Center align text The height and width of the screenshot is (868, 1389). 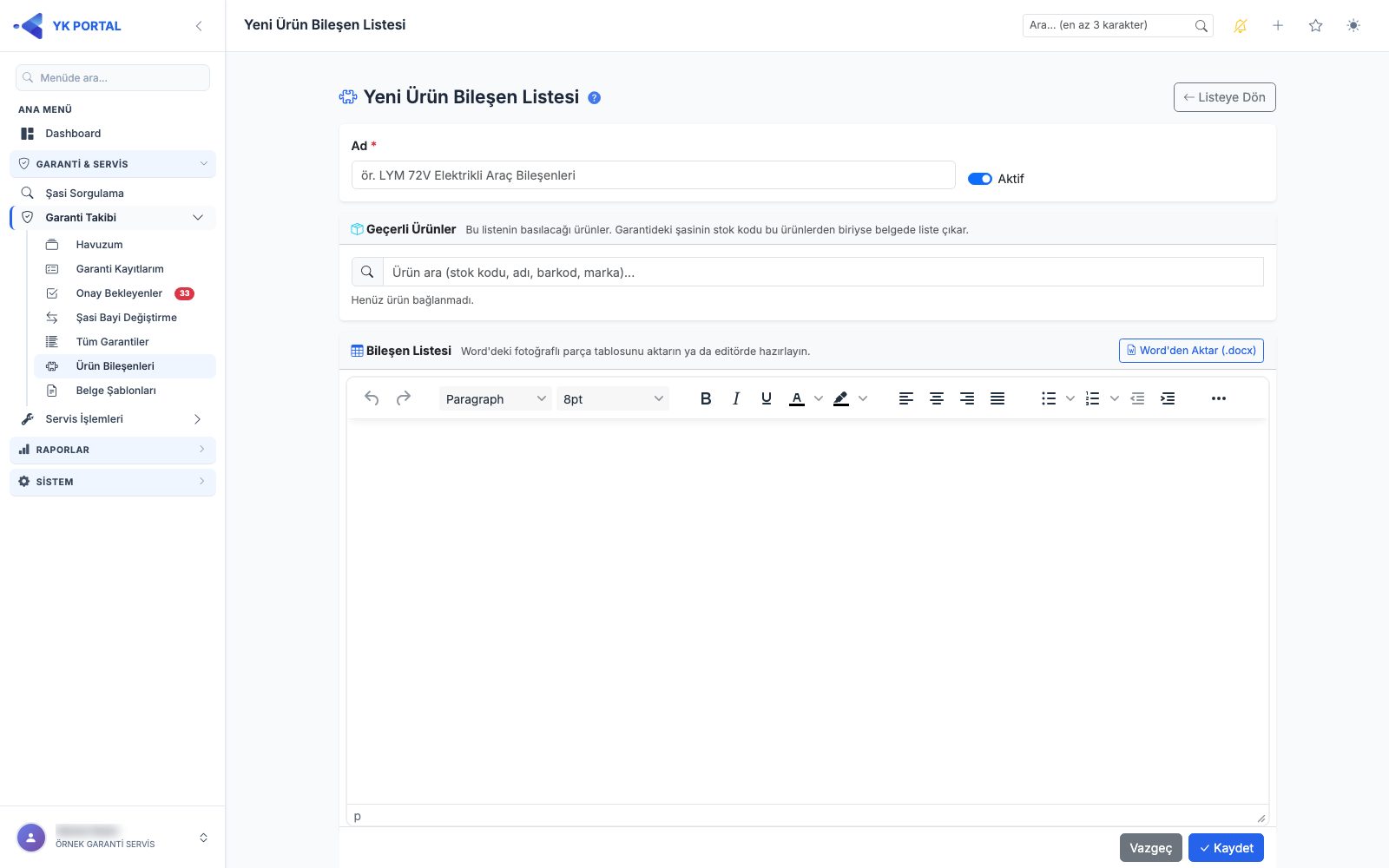coord(937,398)
